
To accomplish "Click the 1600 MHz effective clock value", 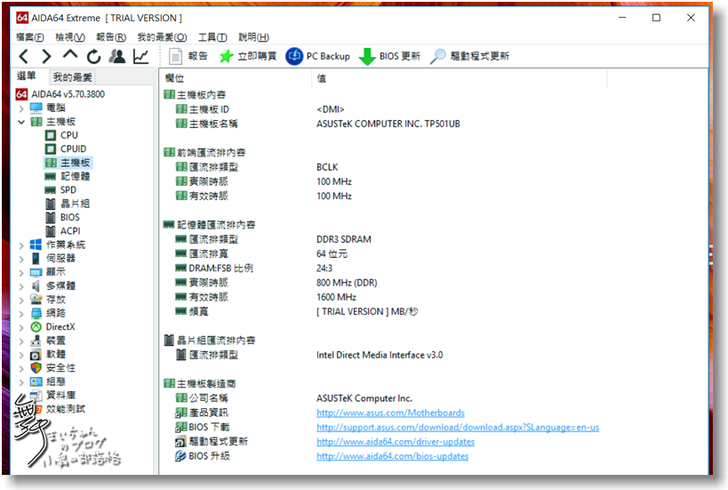I will [x=336, y=297].
